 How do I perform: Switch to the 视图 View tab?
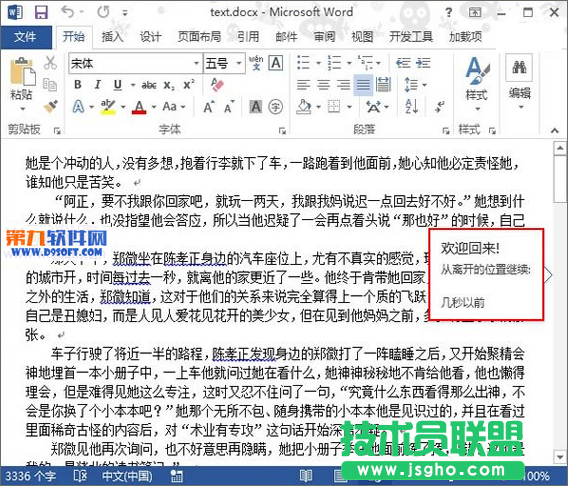(x=362, y=37)
